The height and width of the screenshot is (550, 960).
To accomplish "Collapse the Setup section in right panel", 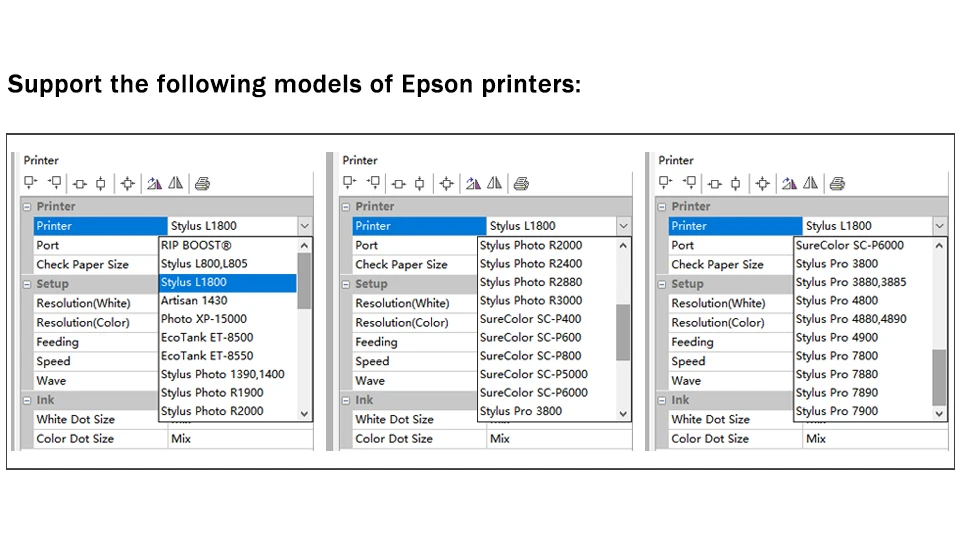I will click(662, 284).
